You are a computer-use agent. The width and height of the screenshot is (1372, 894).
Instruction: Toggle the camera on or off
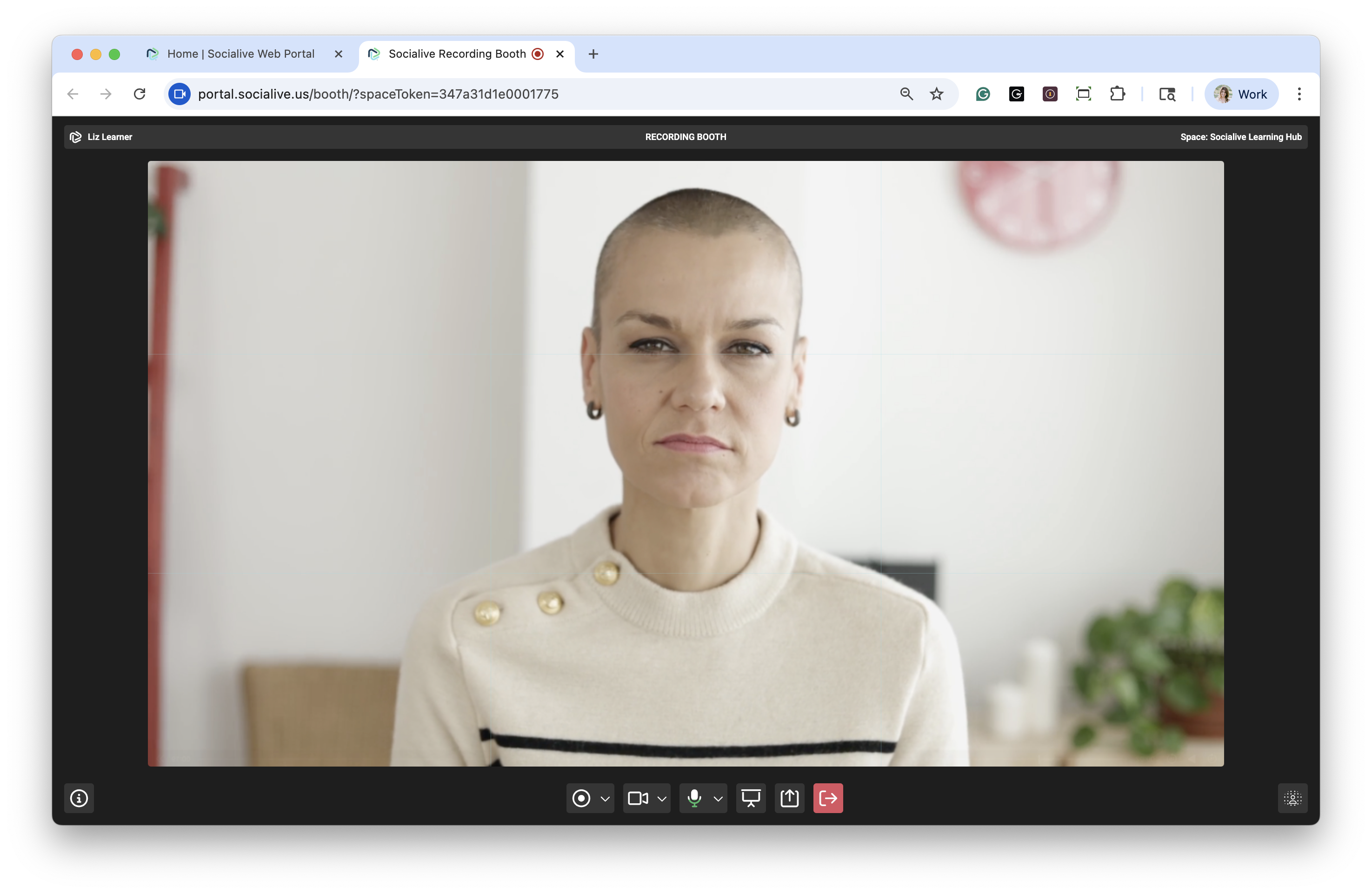point(638,798)
